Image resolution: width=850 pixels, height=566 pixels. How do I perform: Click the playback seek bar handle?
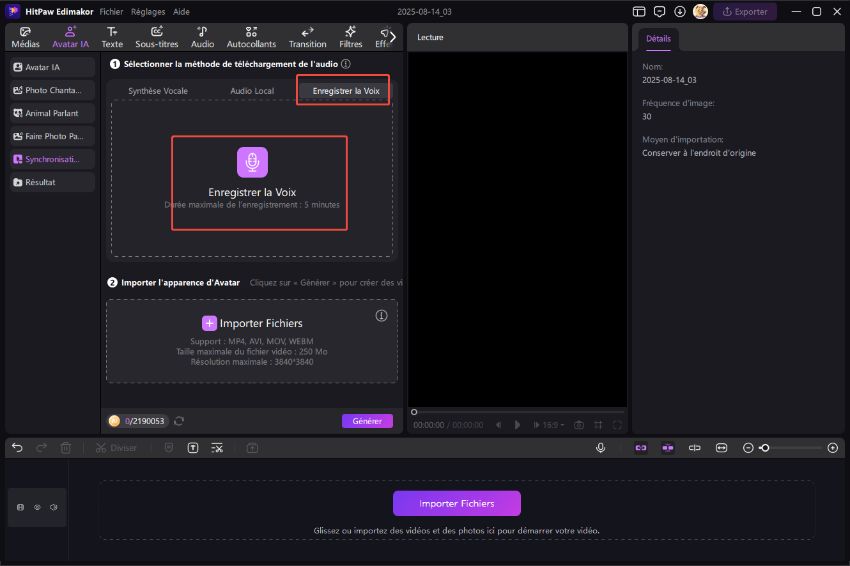(x=414, y=412)
